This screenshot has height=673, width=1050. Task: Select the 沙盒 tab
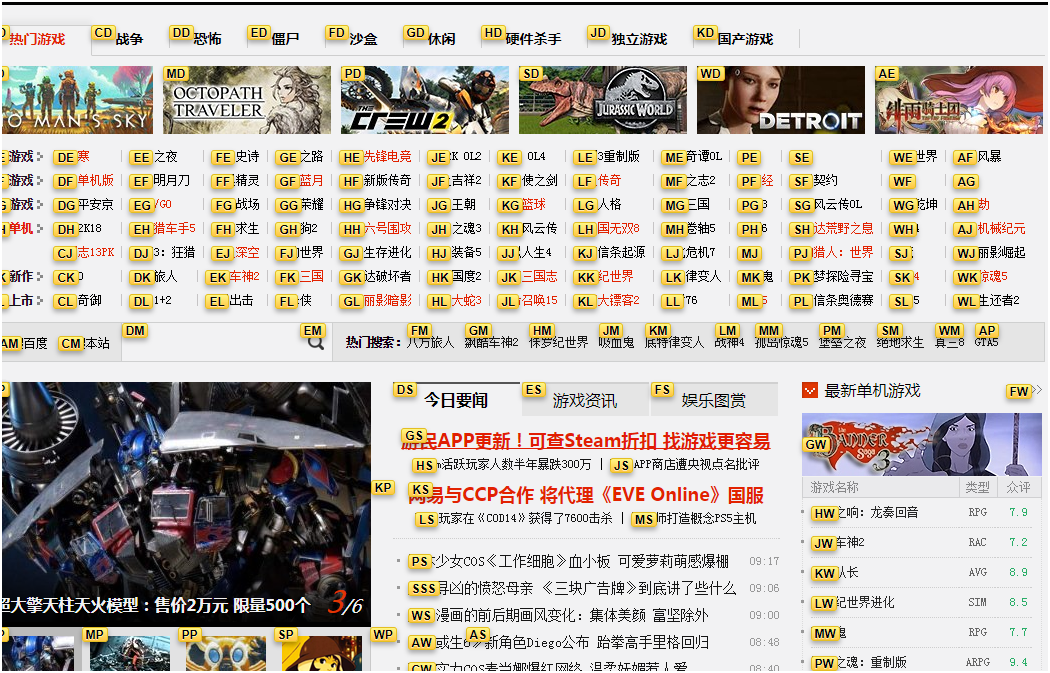point(363,40)
